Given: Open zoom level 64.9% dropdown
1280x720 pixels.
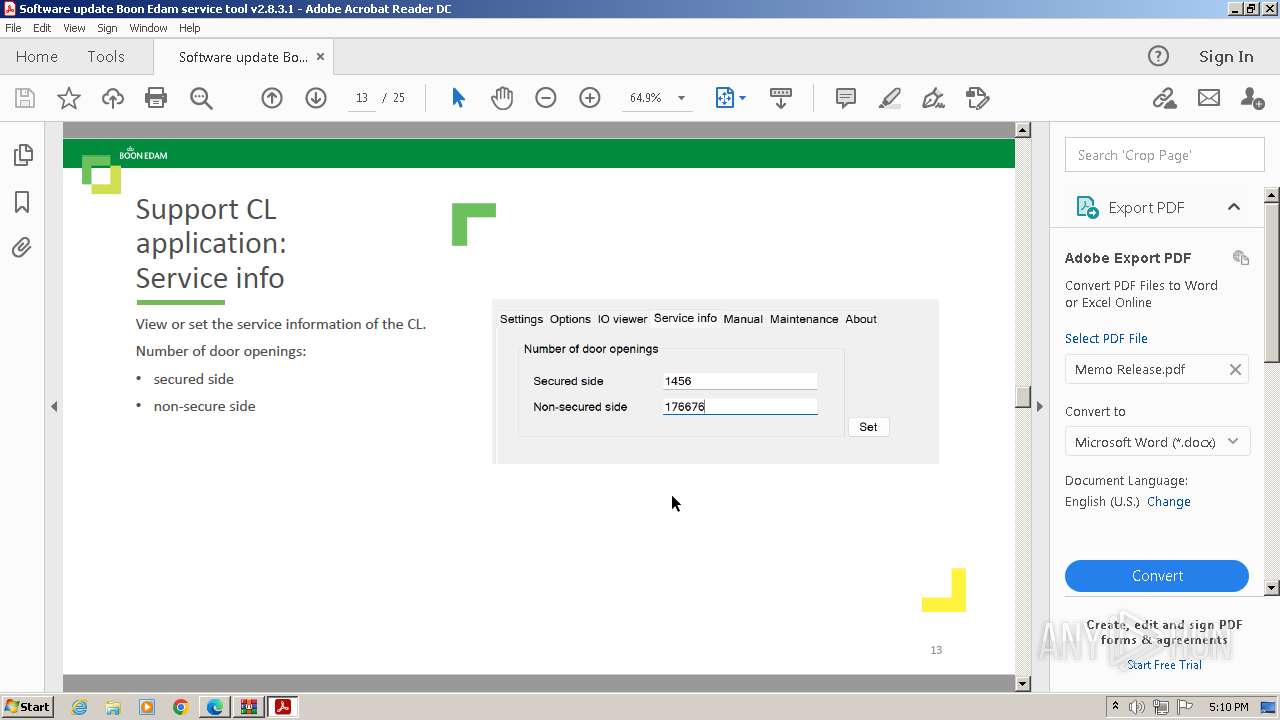Looking at the screenshot, I should pos(681,98).
